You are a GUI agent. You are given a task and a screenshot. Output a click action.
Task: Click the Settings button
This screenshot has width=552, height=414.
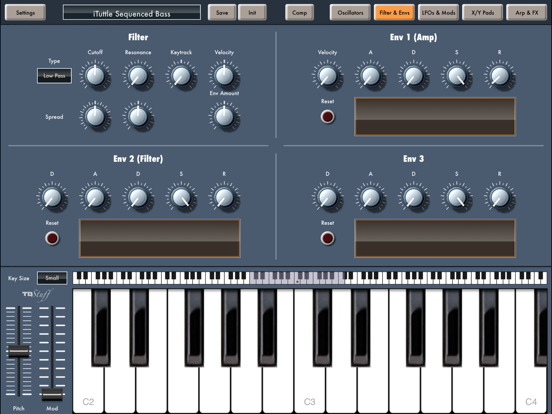(25, 13)
